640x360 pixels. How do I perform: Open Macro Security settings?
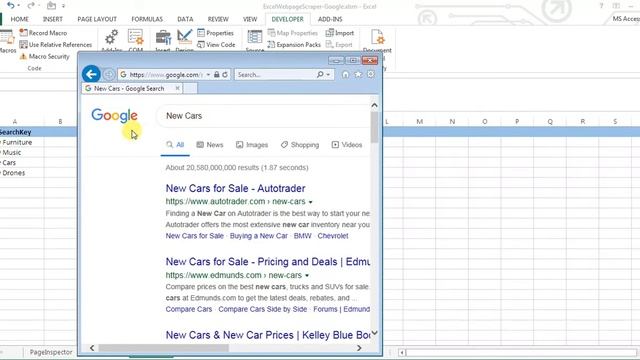tap(44, 56)
